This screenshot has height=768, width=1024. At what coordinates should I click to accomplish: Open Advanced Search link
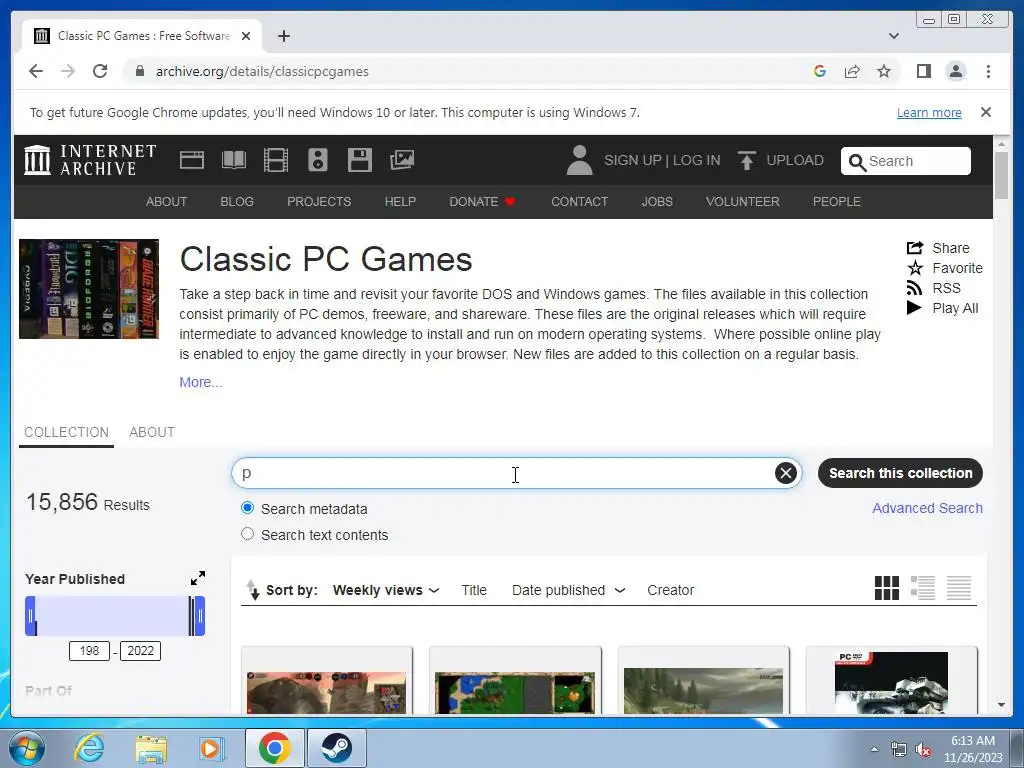click(927, 508)
